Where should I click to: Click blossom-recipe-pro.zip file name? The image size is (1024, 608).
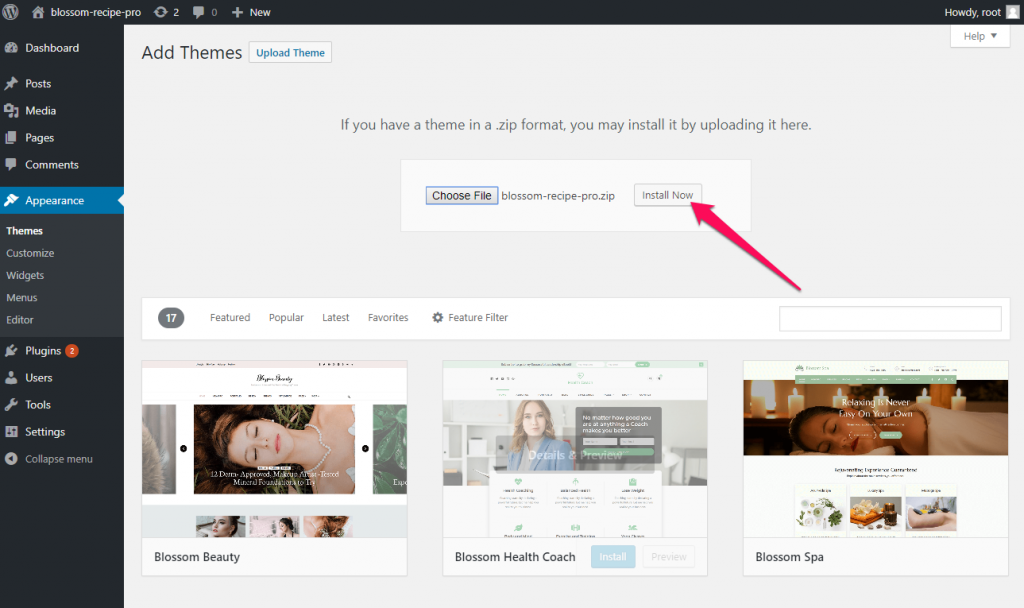pyautogui.click(x=558, y=196)
